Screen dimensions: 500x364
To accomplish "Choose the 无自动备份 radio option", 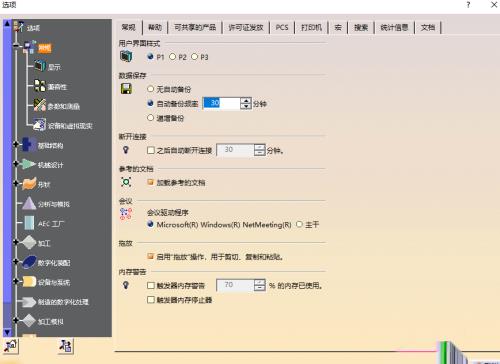I will [x=150, y=89].
